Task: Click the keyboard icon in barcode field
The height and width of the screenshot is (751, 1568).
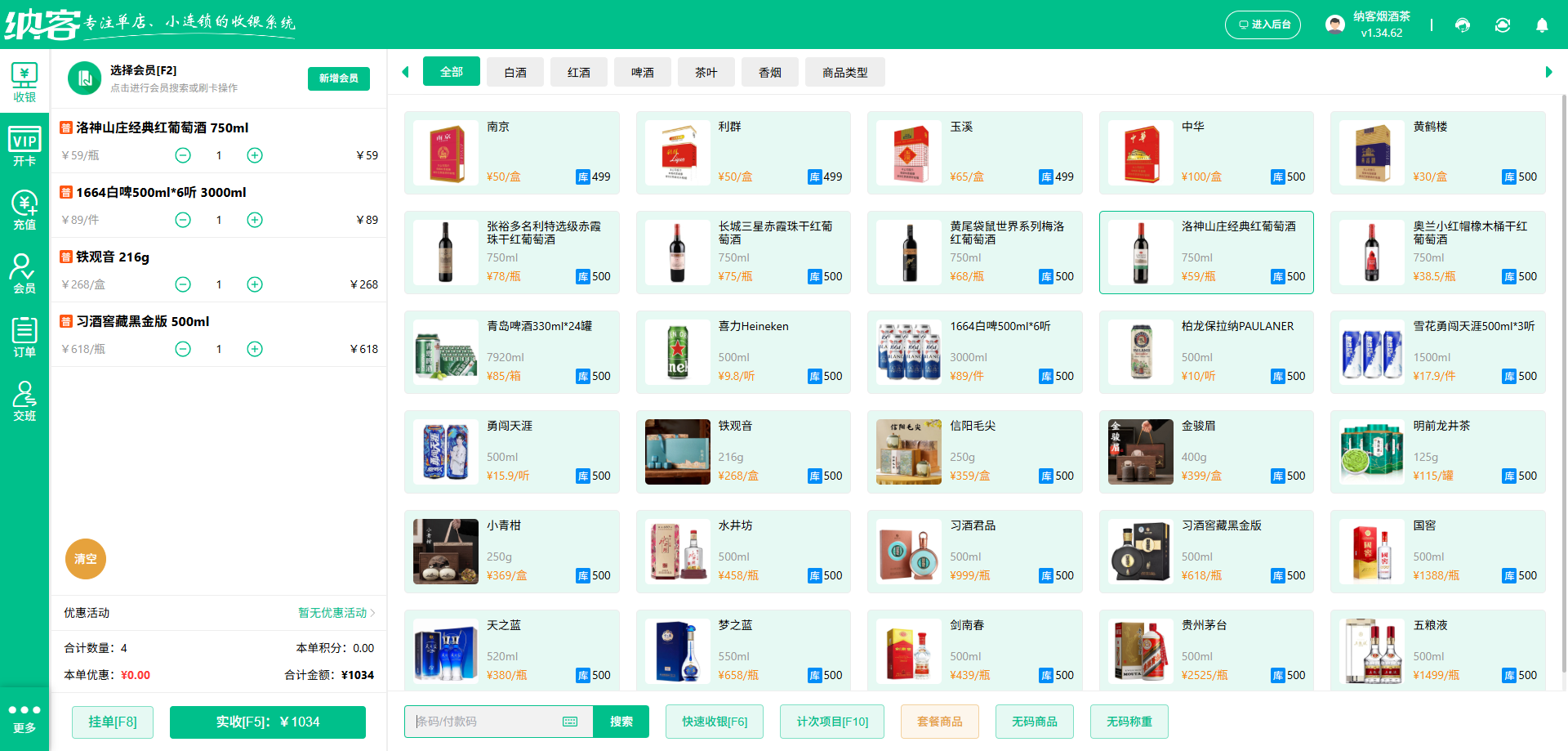Action: click(570, 722)
